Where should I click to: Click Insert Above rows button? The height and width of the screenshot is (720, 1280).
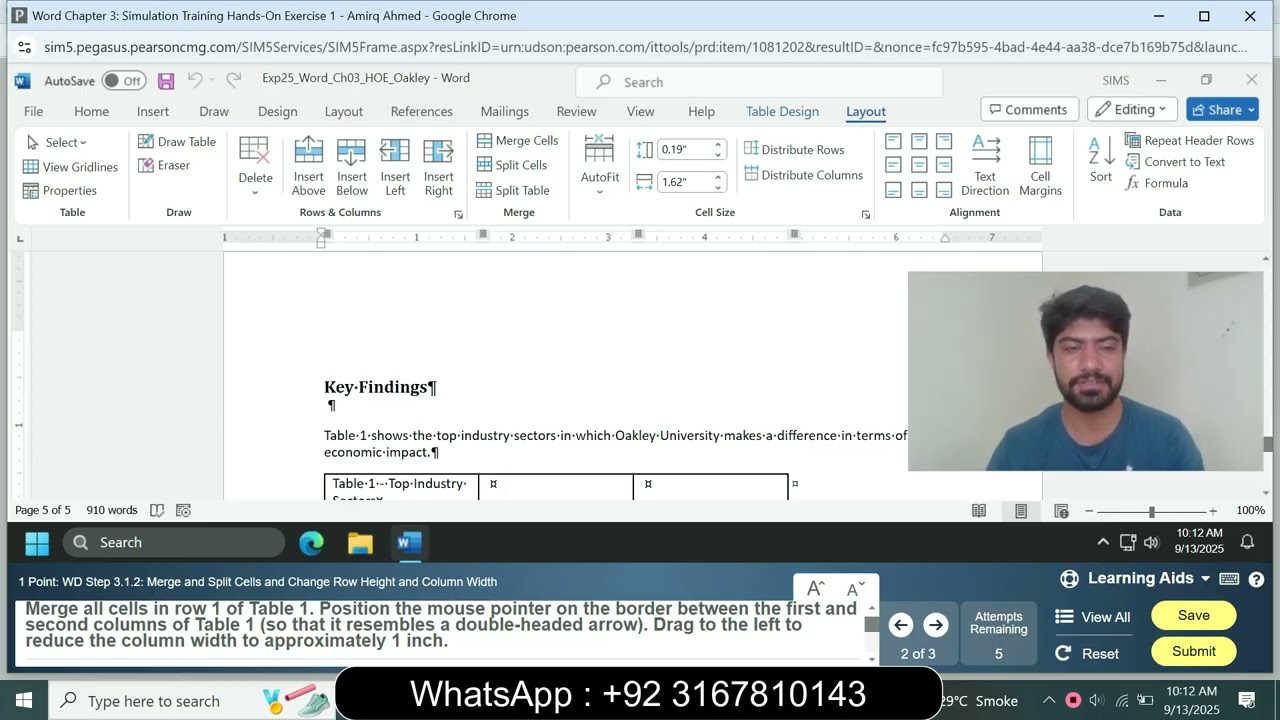[x=309, y=167]
